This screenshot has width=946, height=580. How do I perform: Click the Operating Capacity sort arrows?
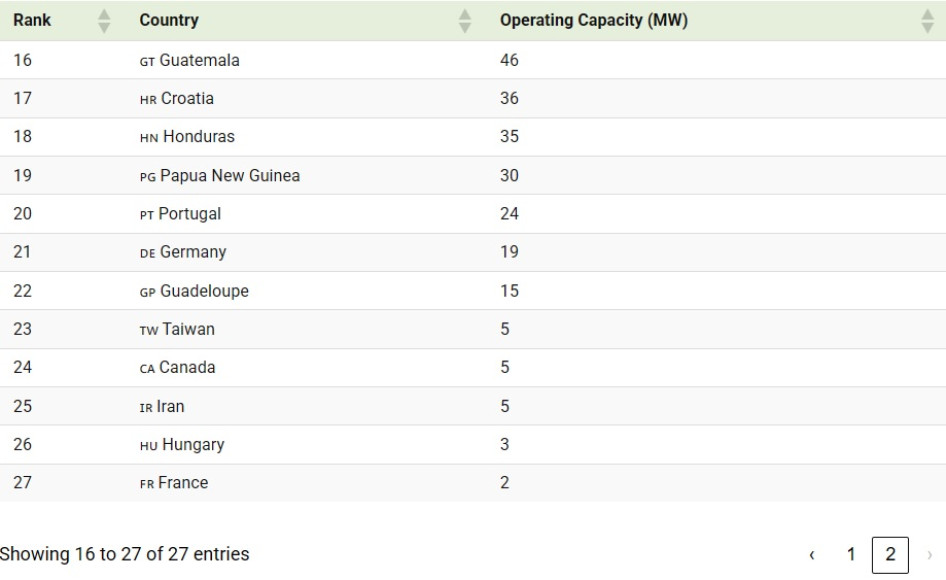(x=926, y=20)
